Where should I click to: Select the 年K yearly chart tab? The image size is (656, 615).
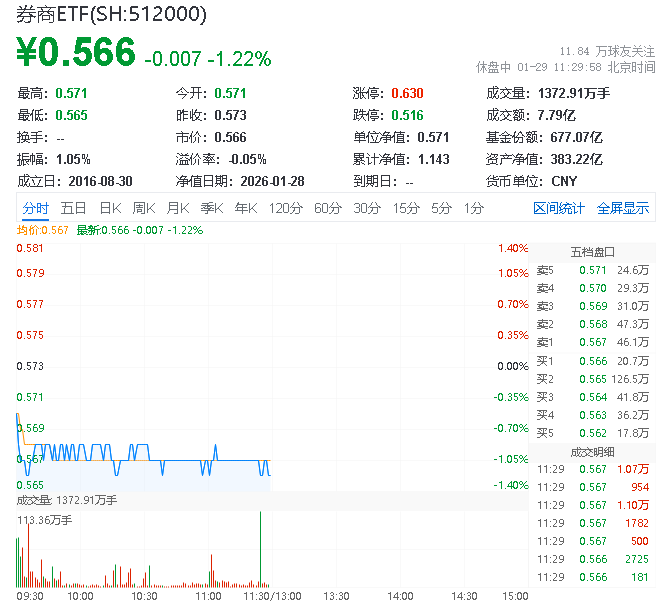(x=246, y=208)
